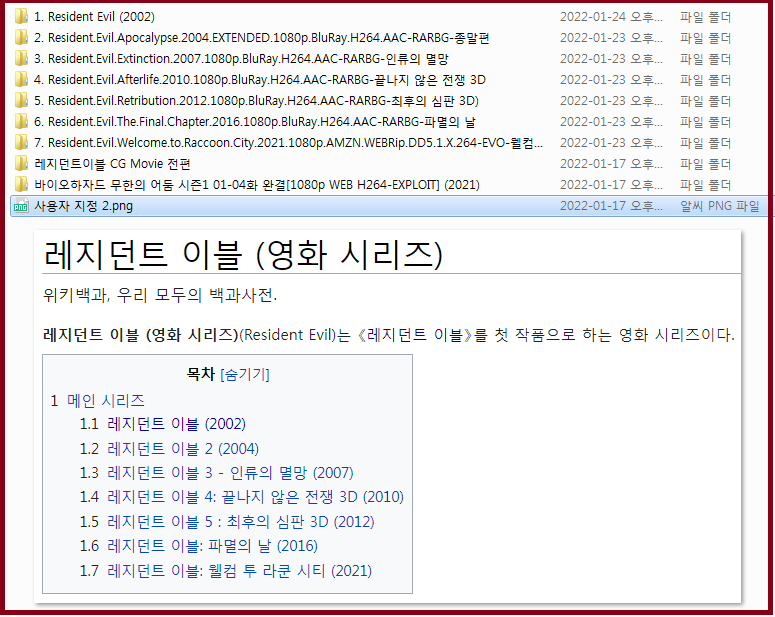Image resolution: width=775 pixels, height=617 pixels.
Task: Open 메인 시리즈 contents link
Action: coord(106,400)
